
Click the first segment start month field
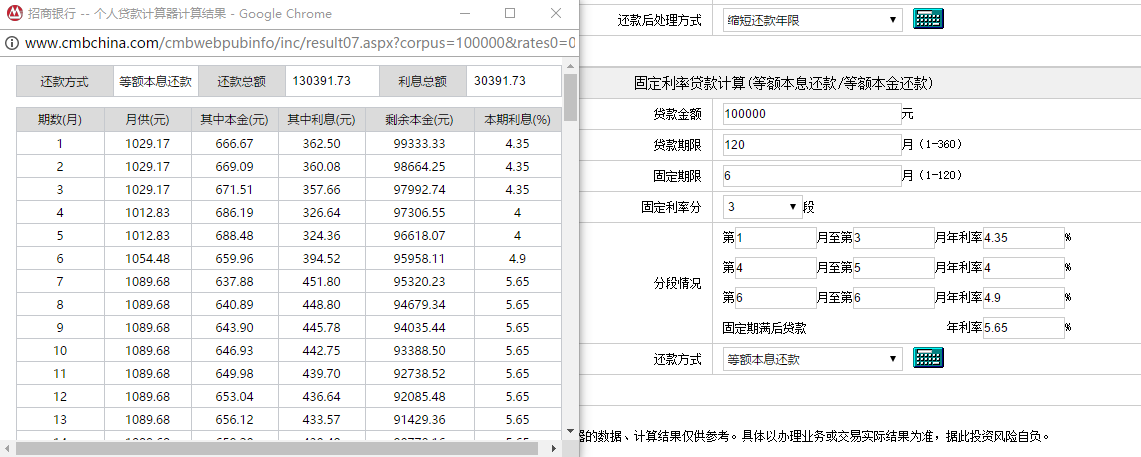point(776,237)
